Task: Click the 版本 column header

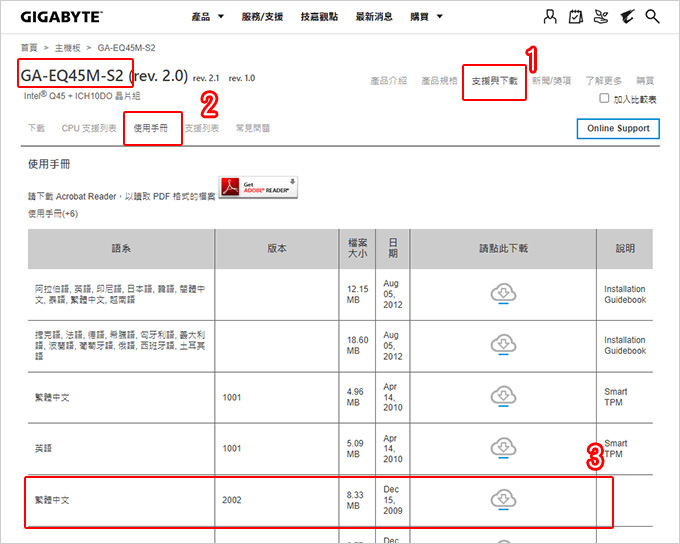Action: [x=277, y=249]
